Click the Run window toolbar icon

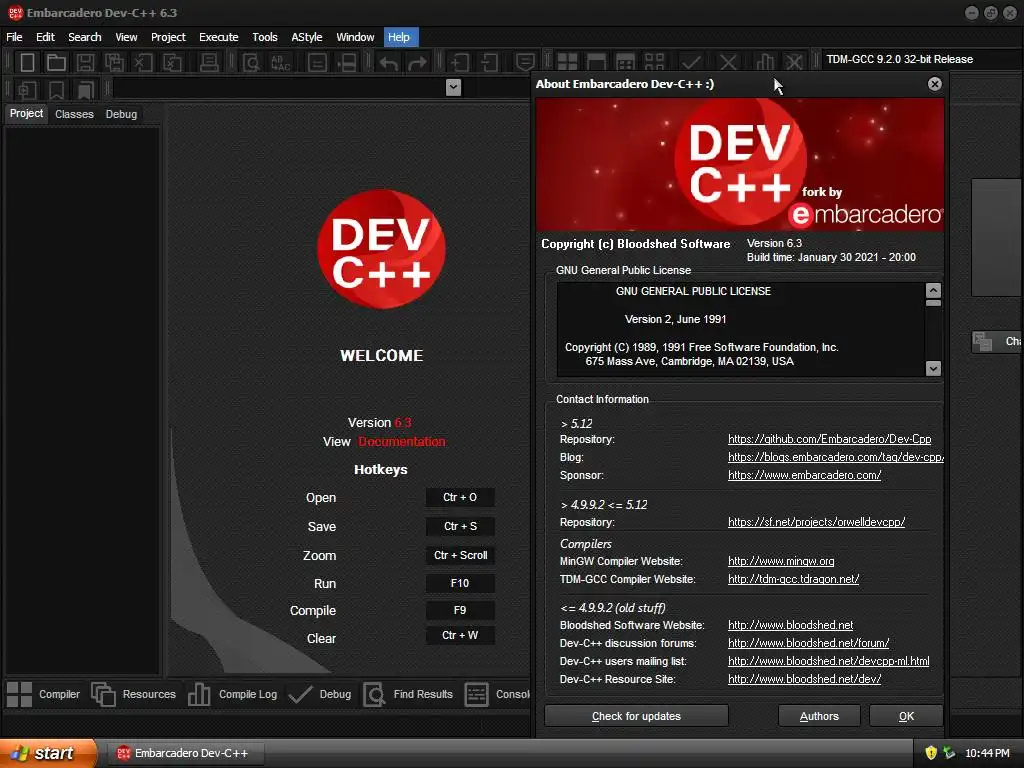[x=596, y=63]
